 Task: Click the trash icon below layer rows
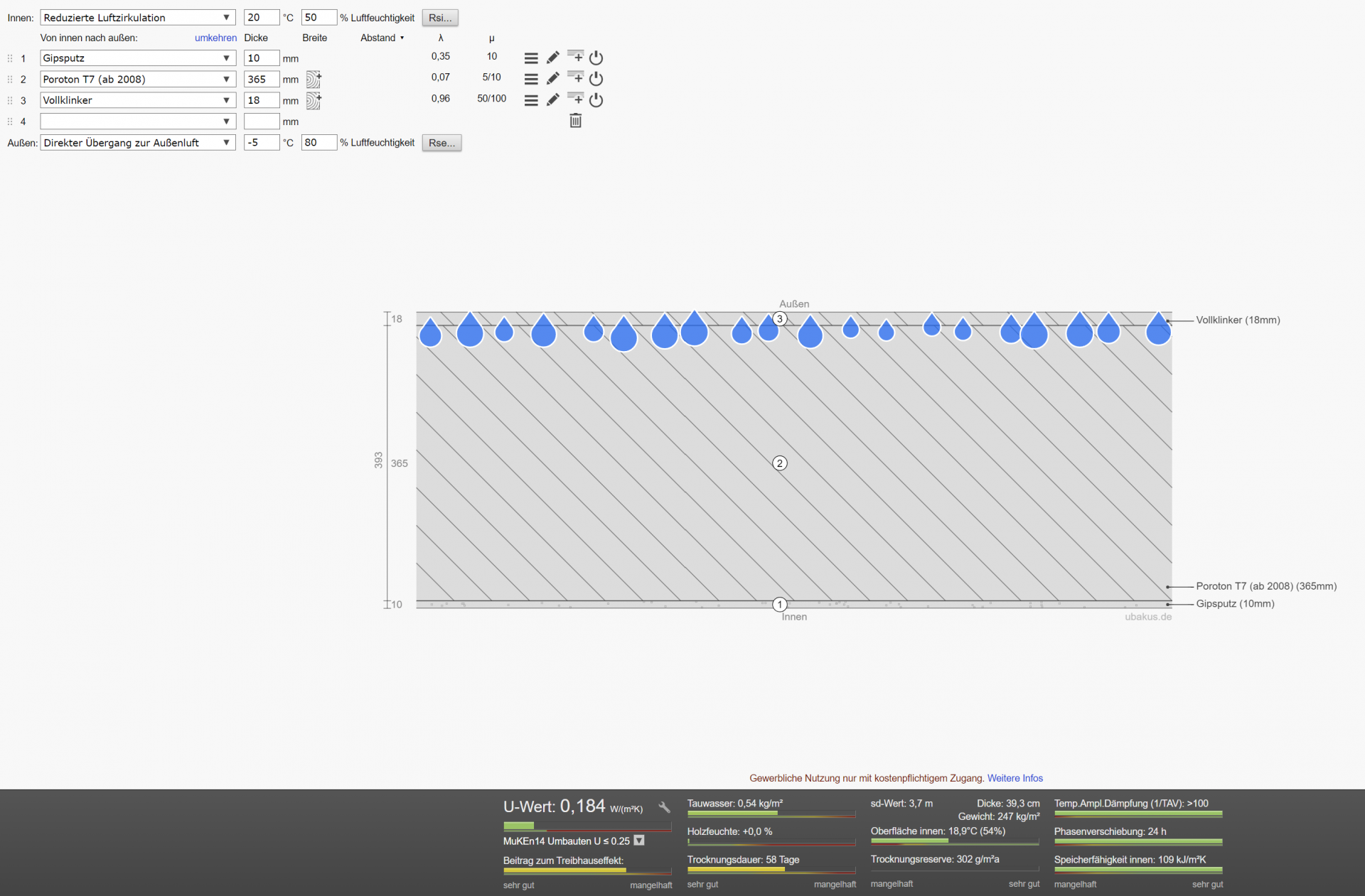coord(576,121)
